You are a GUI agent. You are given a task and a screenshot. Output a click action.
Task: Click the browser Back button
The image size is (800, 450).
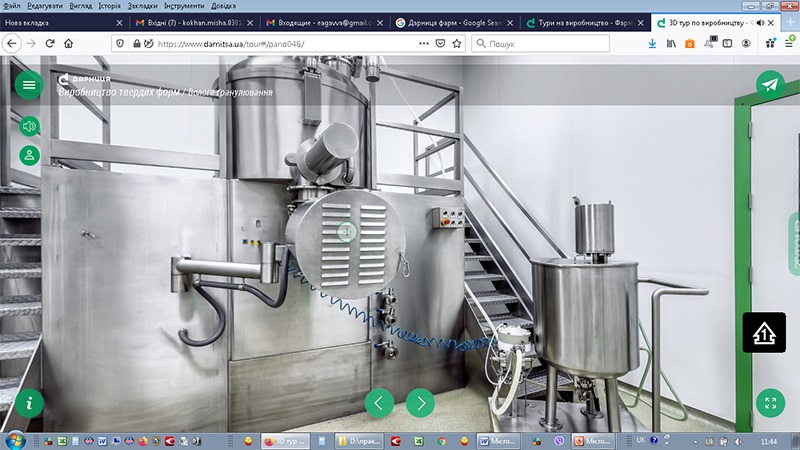[x=12, y=43]
